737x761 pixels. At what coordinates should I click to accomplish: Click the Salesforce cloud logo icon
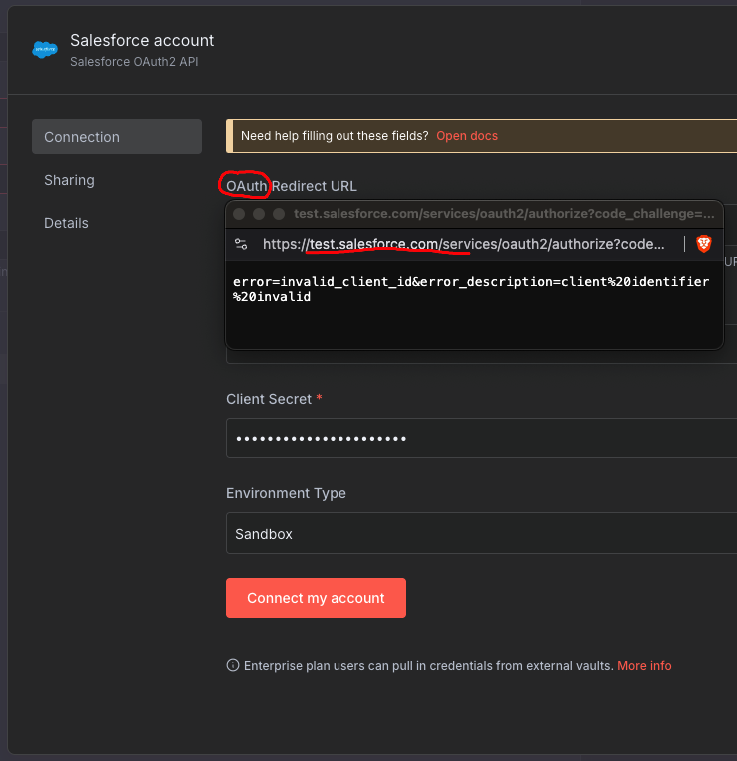(45, 49)
